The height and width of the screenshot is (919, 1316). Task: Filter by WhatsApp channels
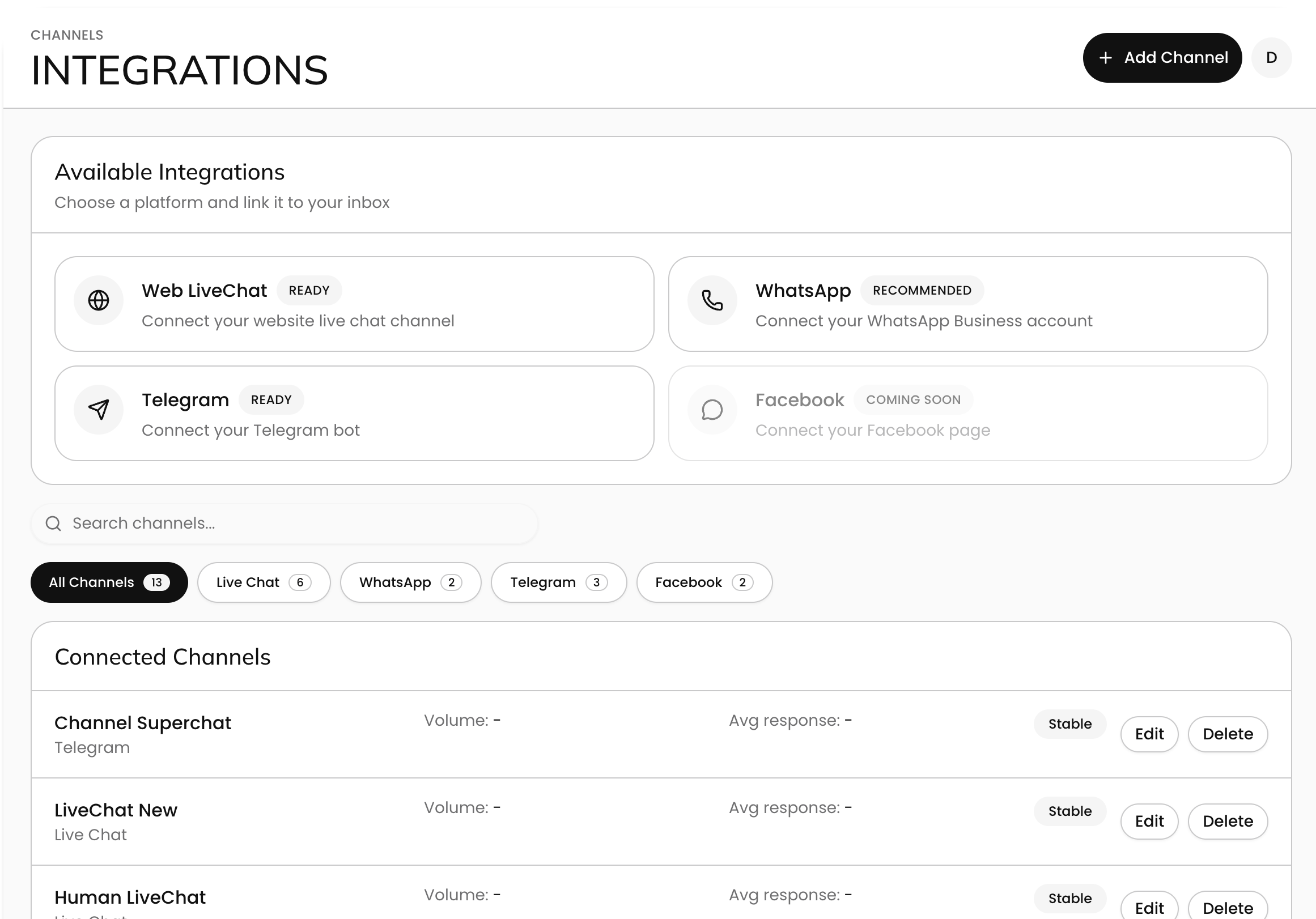coord(410,582)
